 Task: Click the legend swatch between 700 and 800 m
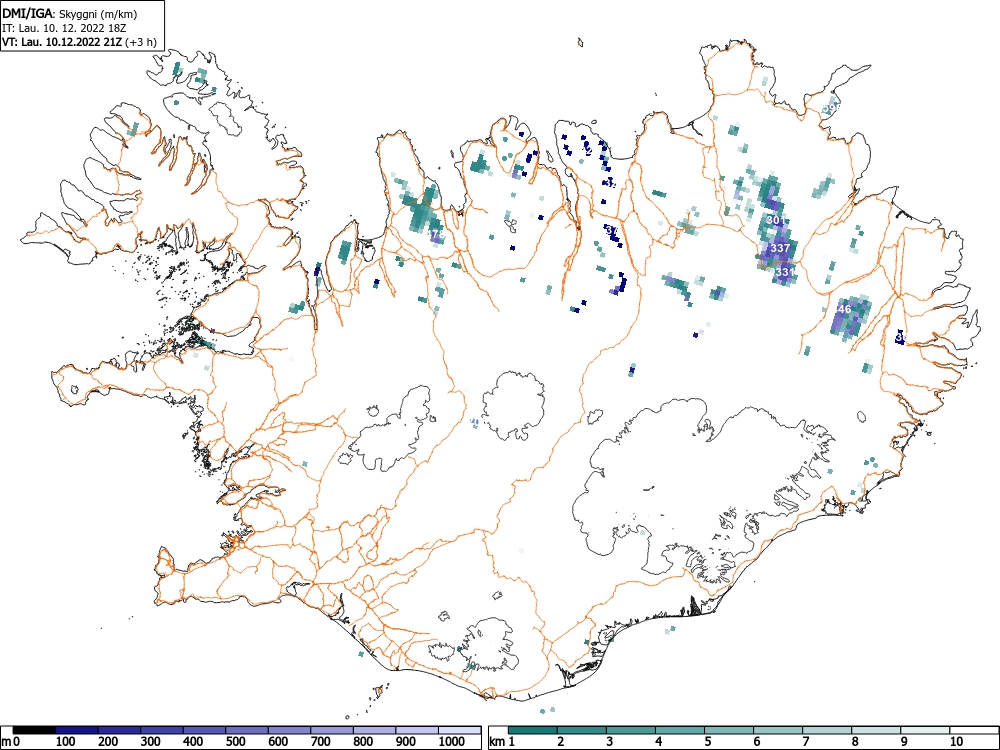(x=332, y=730)
